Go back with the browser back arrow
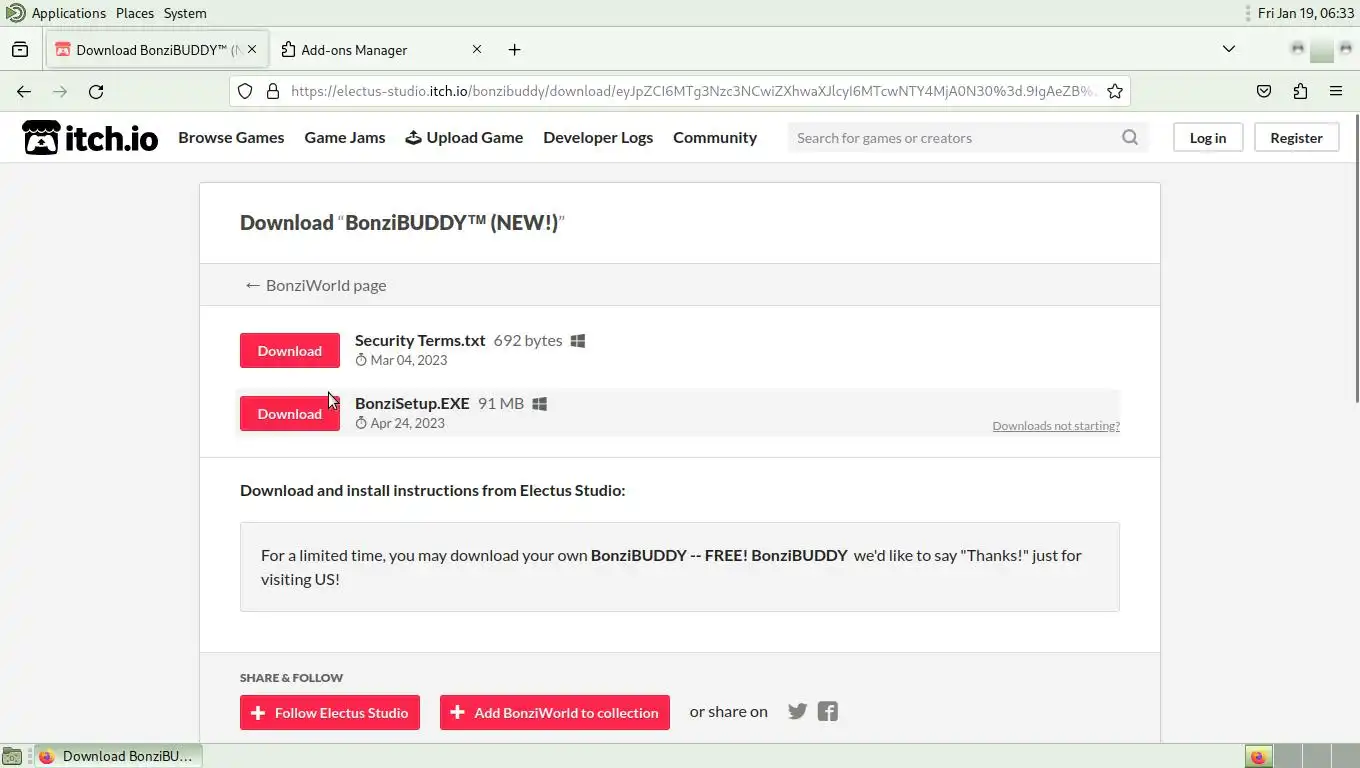This screenshot has height=768, width=1360. click(x=24, y=91)
